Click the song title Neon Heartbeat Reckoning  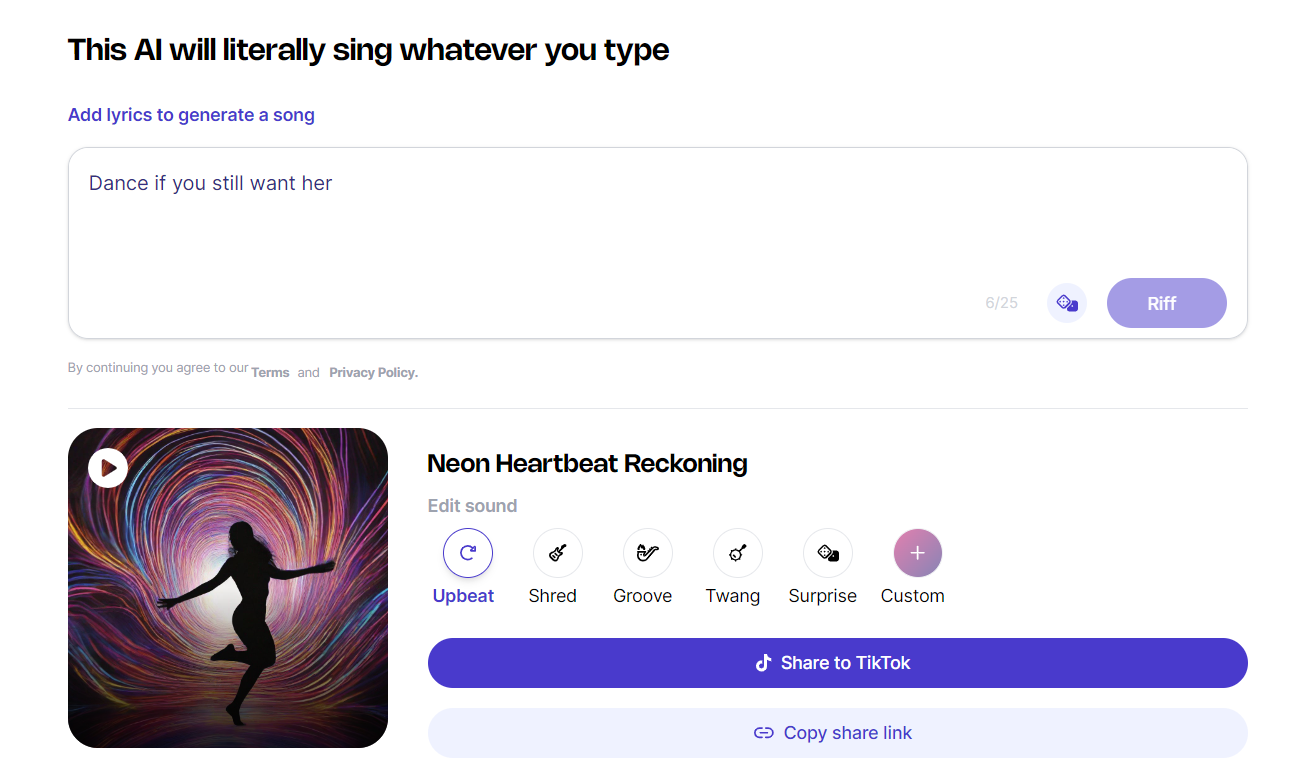point(587,464)
